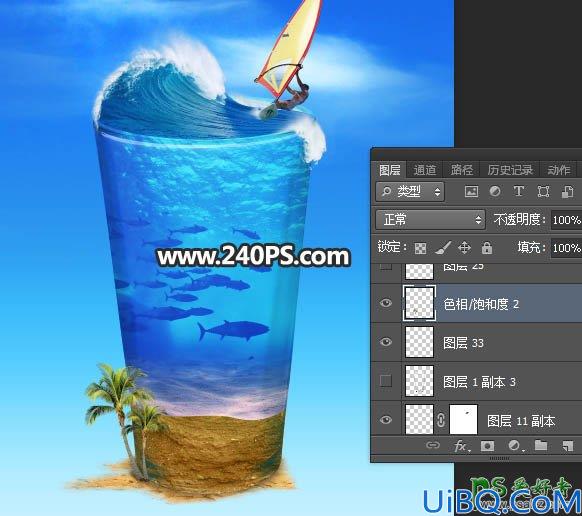This screenshot has height=516, width=582.
Task: Switch to the 通道 tab
Action: (x=425, y=170)
